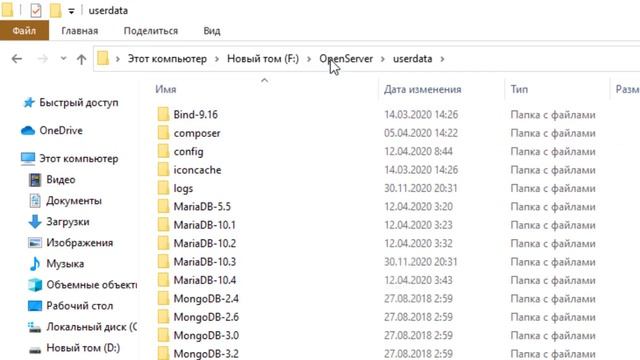
Task: Switch to the Главная ribbon tab
Action: tap(80, 31)
